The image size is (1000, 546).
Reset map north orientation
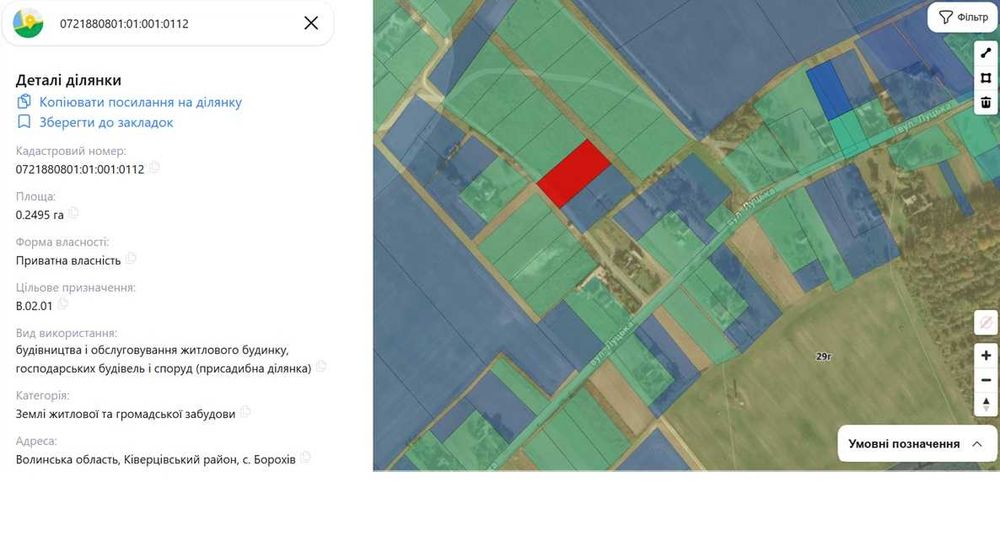click(x=986, y=404)
